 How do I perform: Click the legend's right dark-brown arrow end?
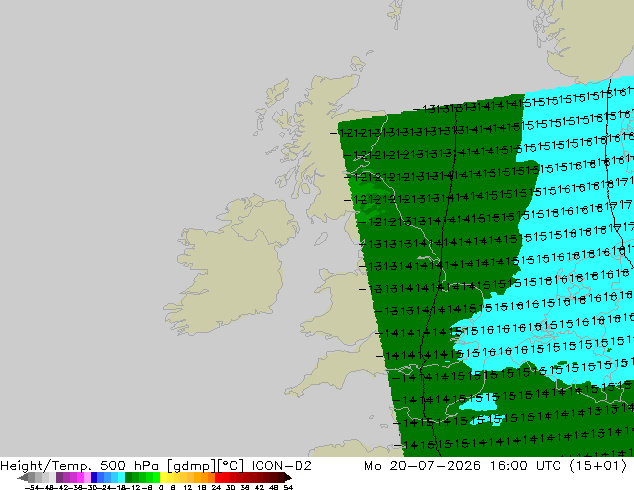coord(288,477)
